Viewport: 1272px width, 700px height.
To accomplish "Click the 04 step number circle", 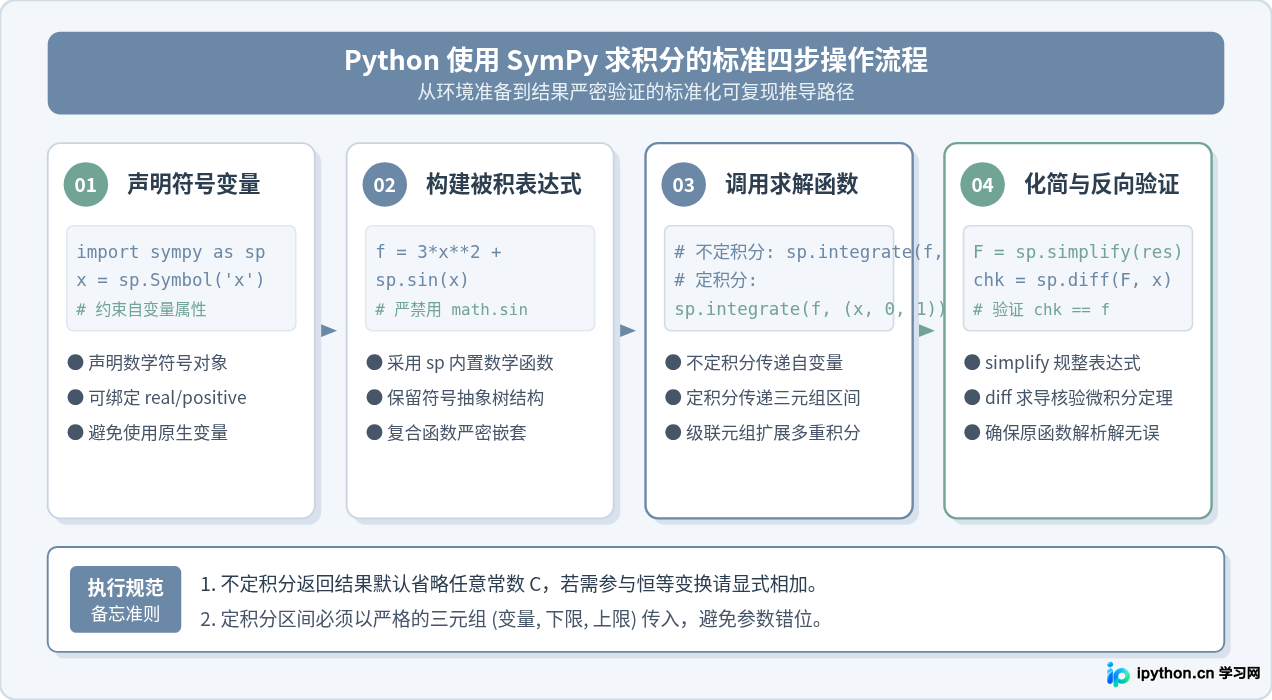I will tap(982, 185).
